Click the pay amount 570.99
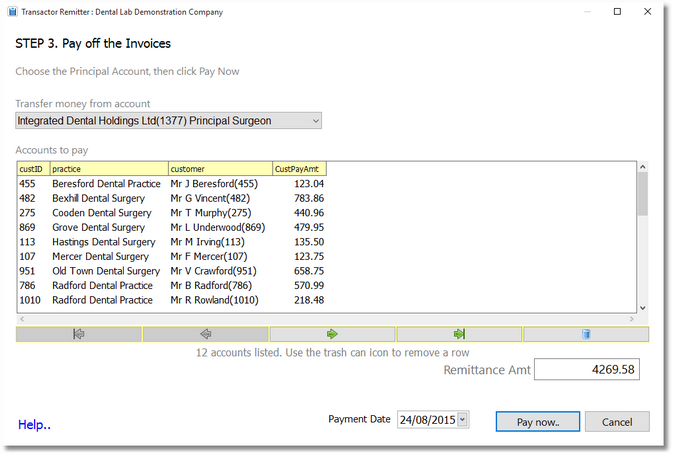The width and height of the screenshot is (673, 455). [309, 285]
